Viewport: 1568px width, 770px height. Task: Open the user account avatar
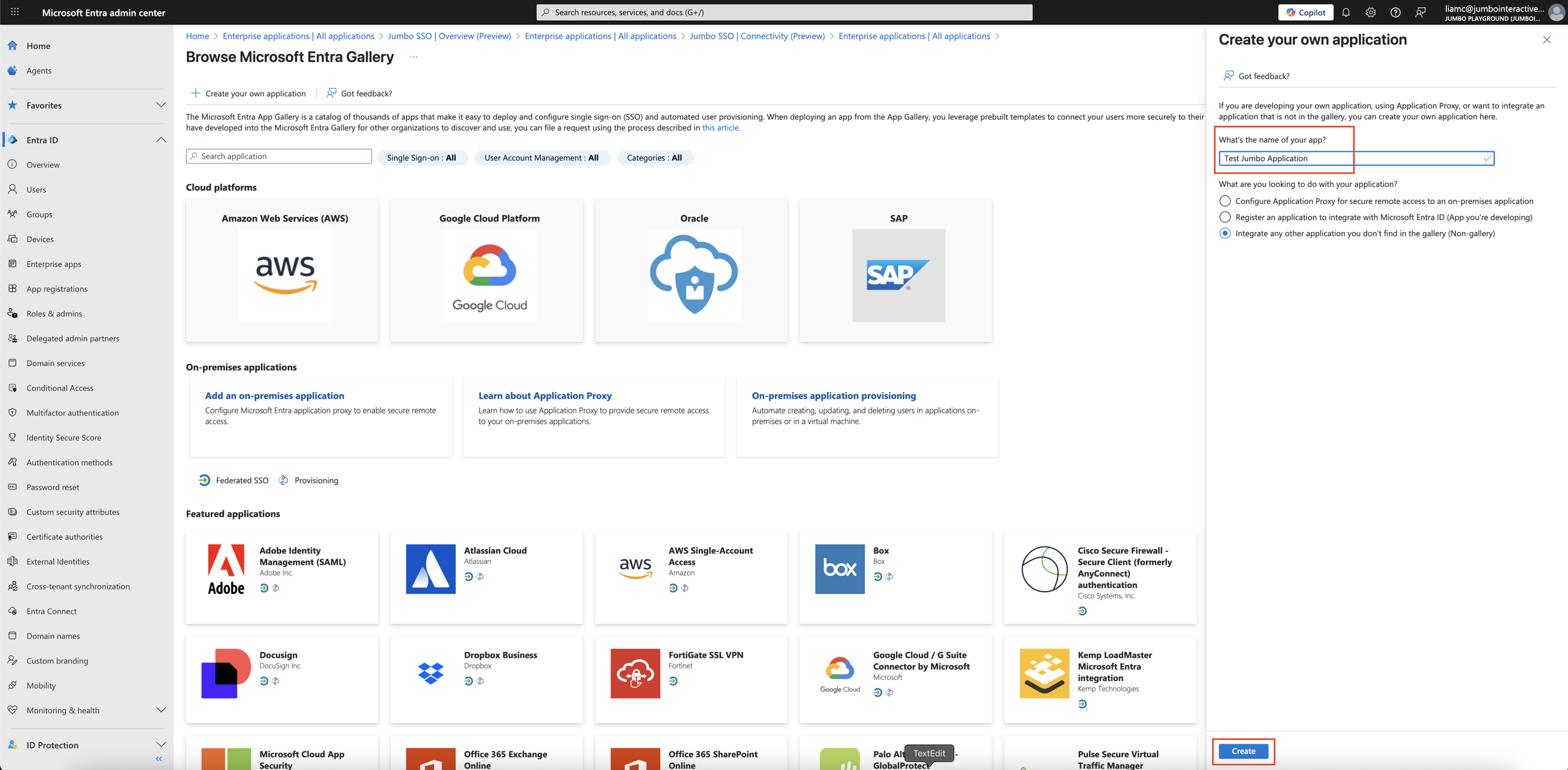[x=1556, y=12]
